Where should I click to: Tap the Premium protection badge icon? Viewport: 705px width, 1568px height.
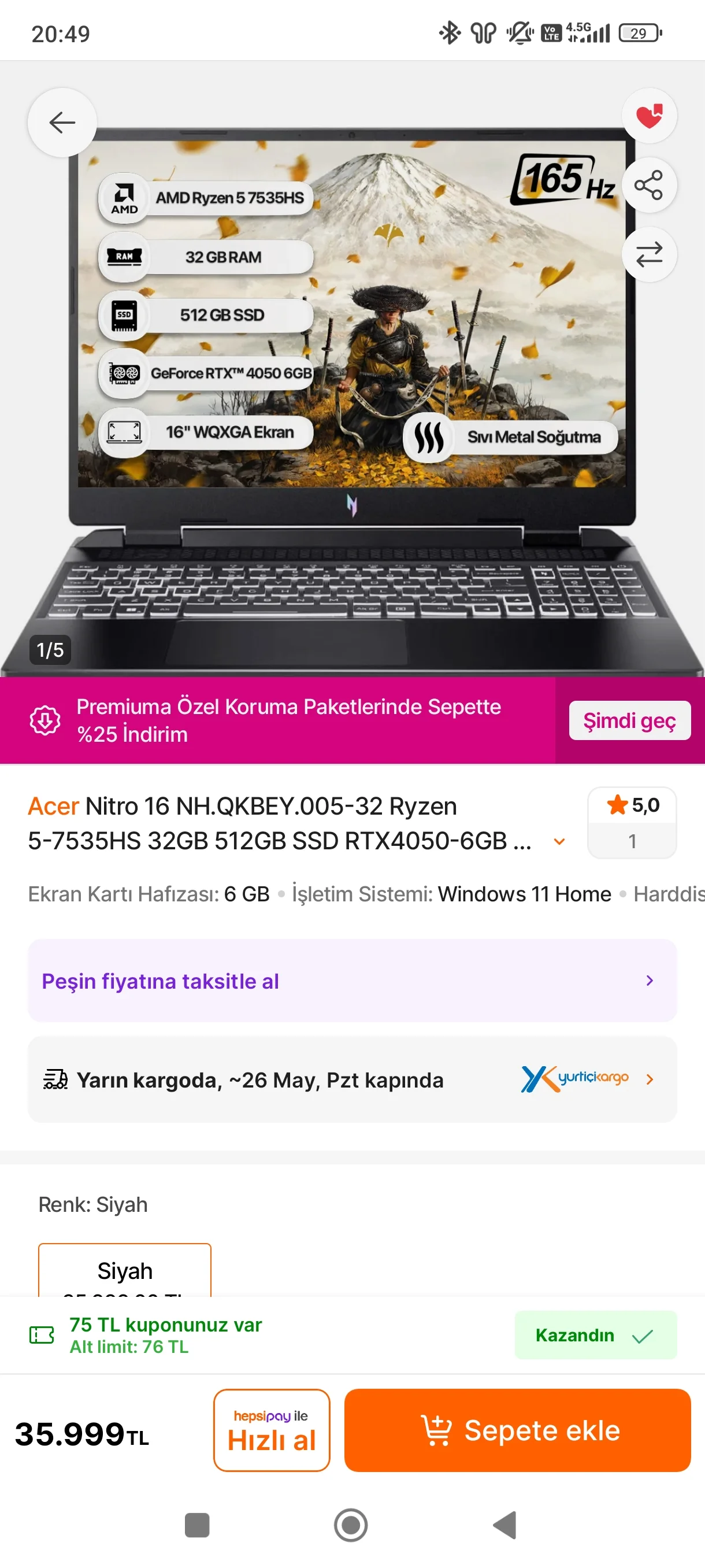point(46,720)
